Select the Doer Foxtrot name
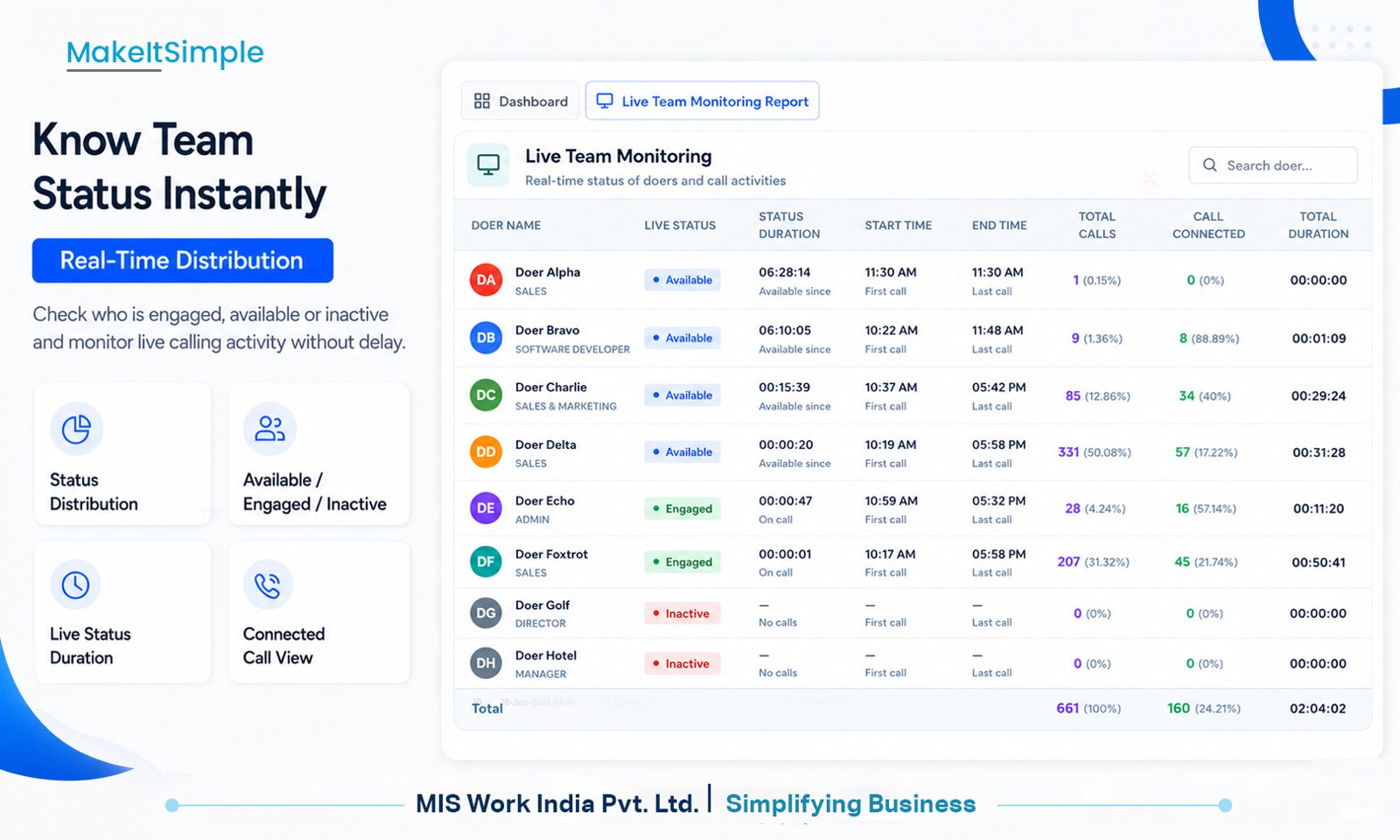This screenshot has height=840, width=1400. (x=551, y=554)
